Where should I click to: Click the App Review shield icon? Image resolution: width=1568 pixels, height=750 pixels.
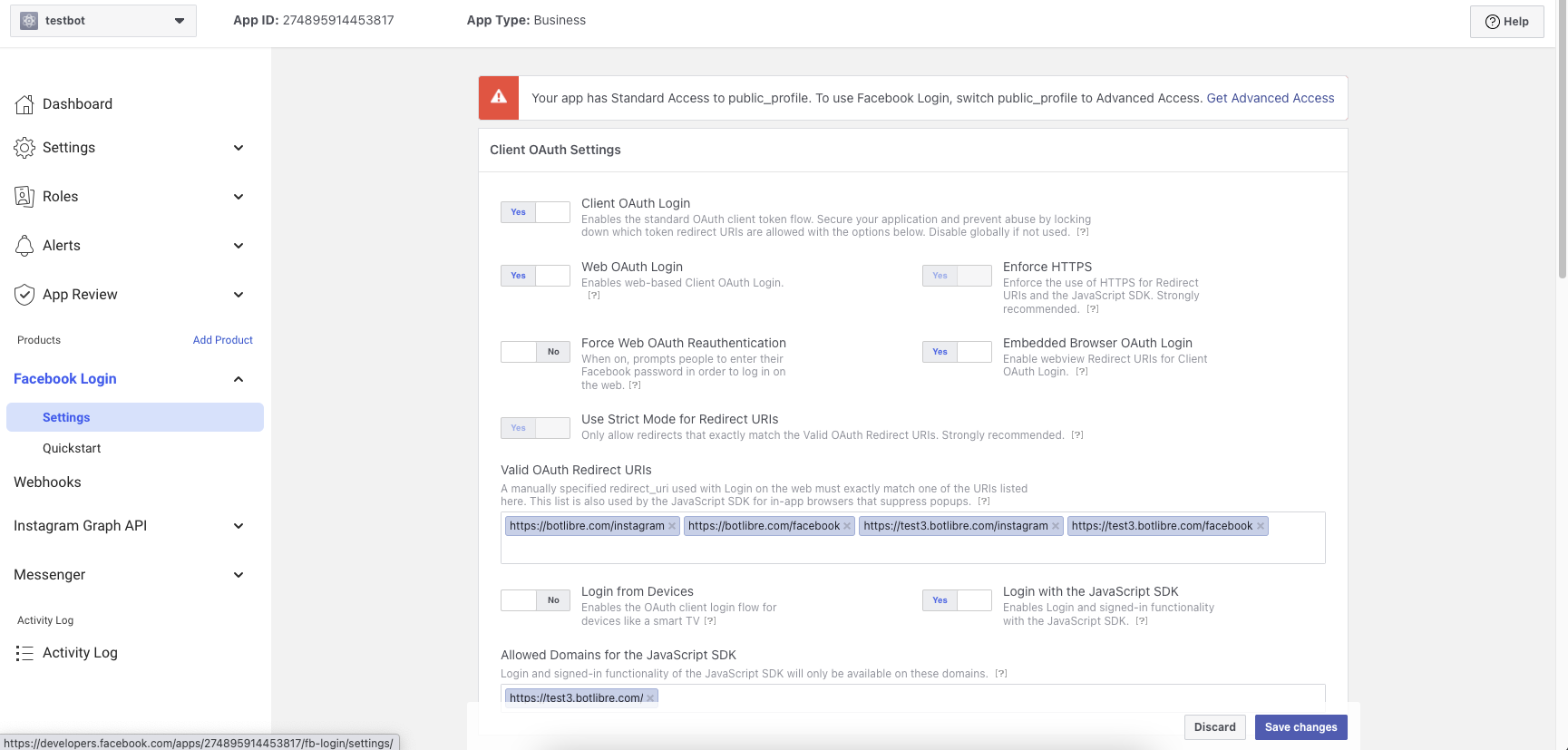point(24,295)
